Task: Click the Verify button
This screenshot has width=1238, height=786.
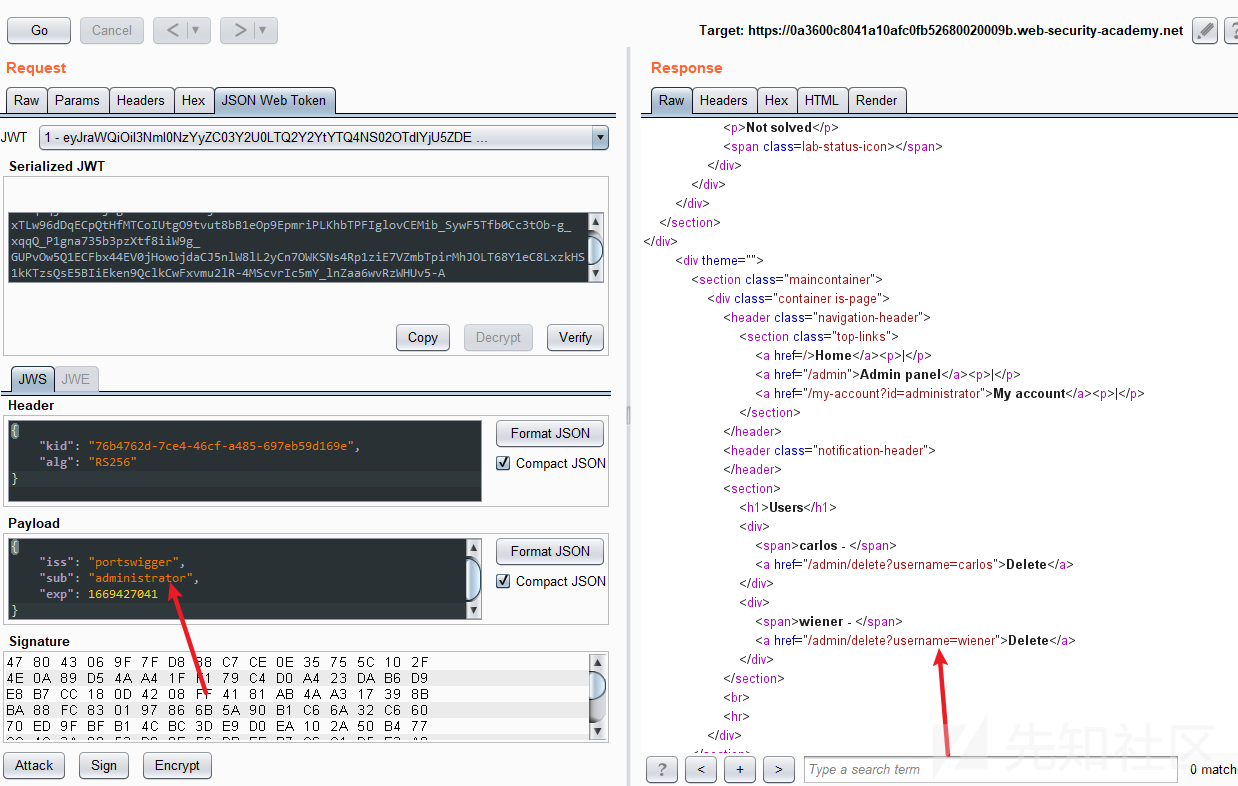Action: pyautogui.click(x=575, y=337)
